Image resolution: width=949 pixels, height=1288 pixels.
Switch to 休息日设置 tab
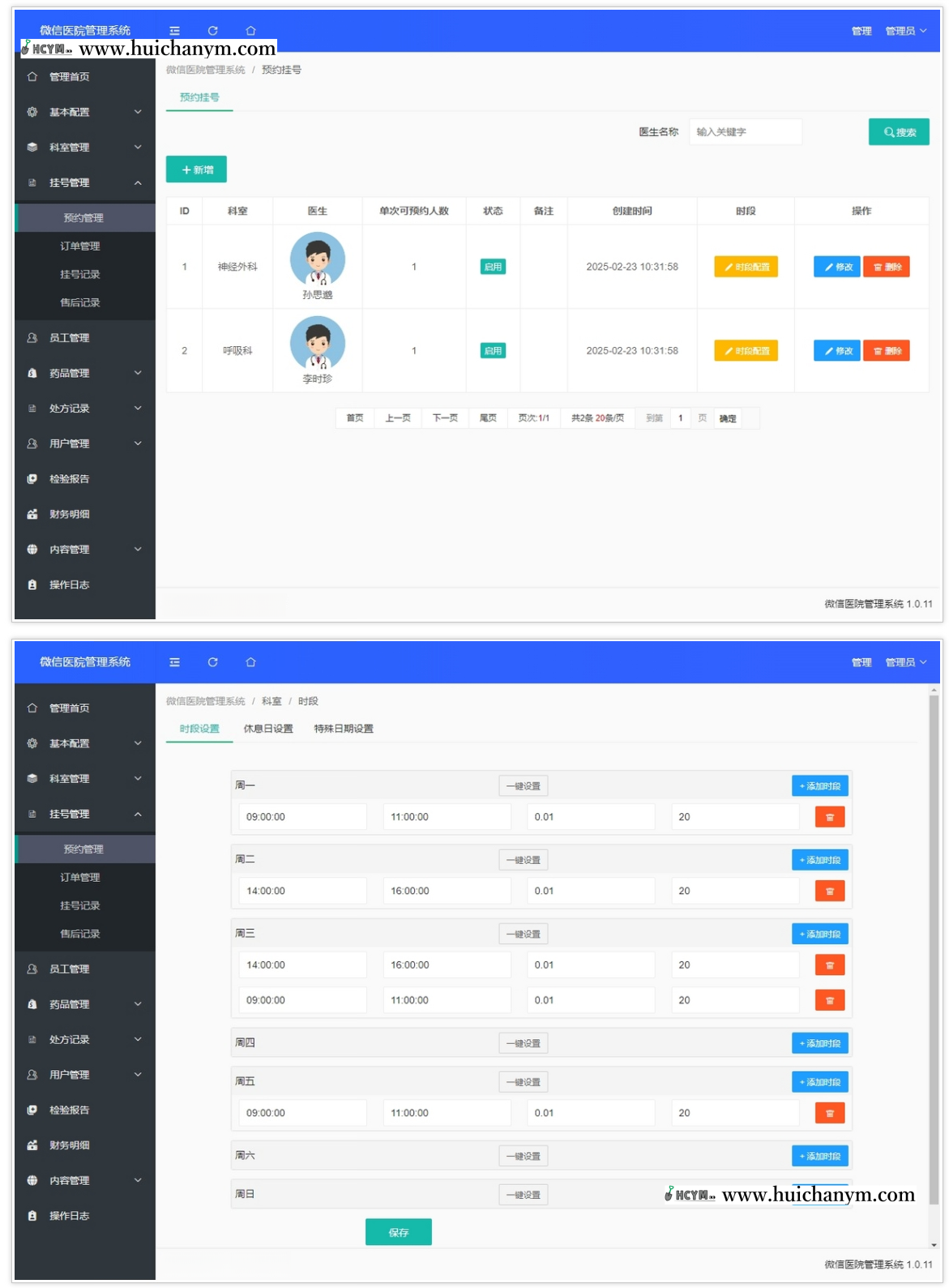[x=268, y=729]
